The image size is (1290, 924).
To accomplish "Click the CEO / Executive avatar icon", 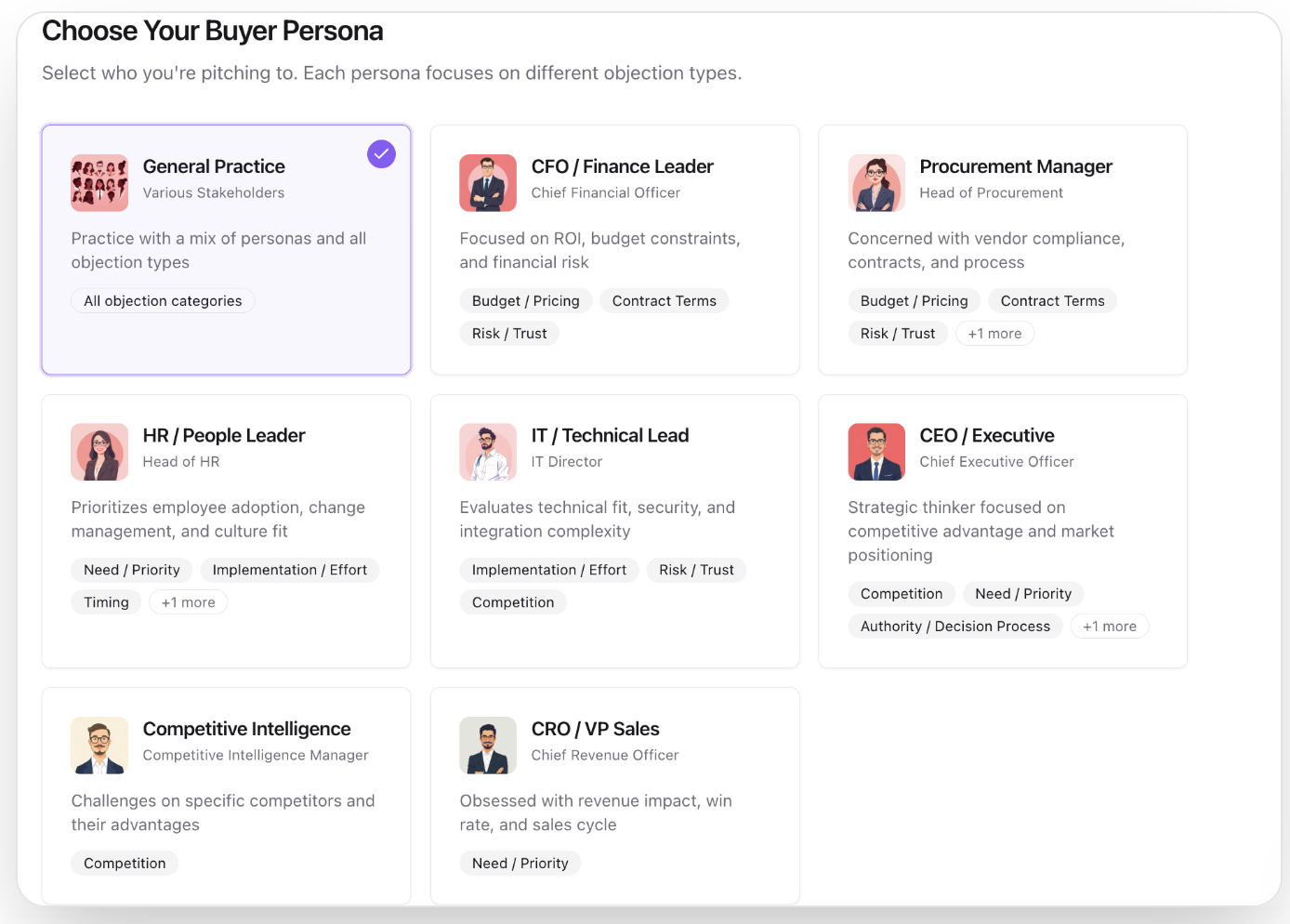I will click(x=876, y=452).
